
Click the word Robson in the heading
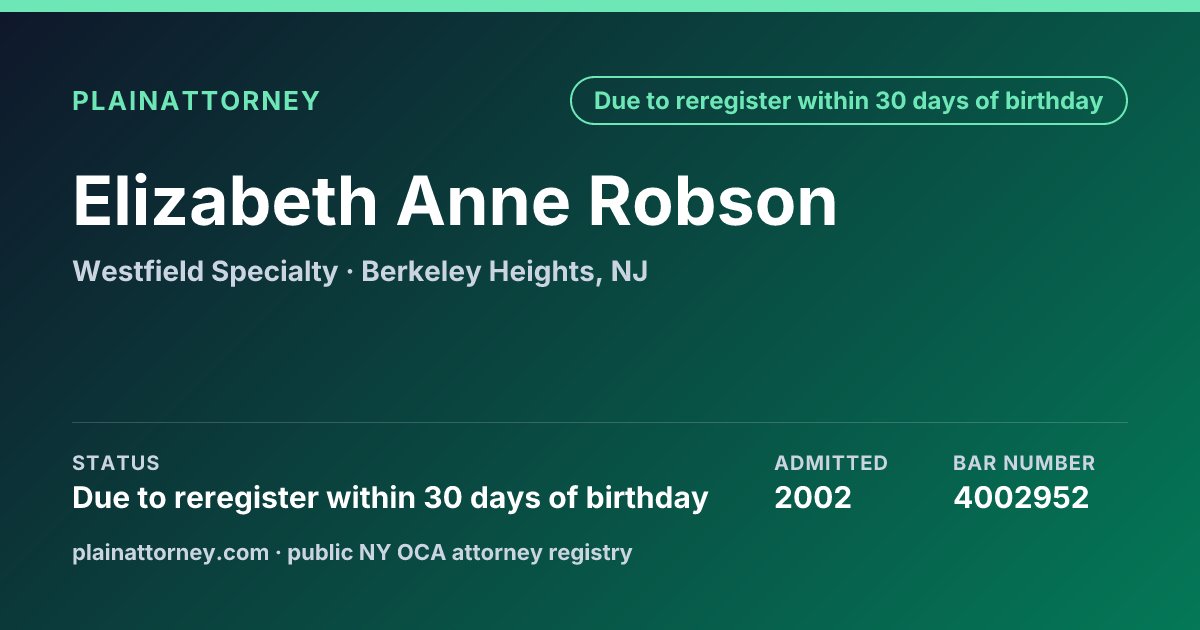pos(712,201)
